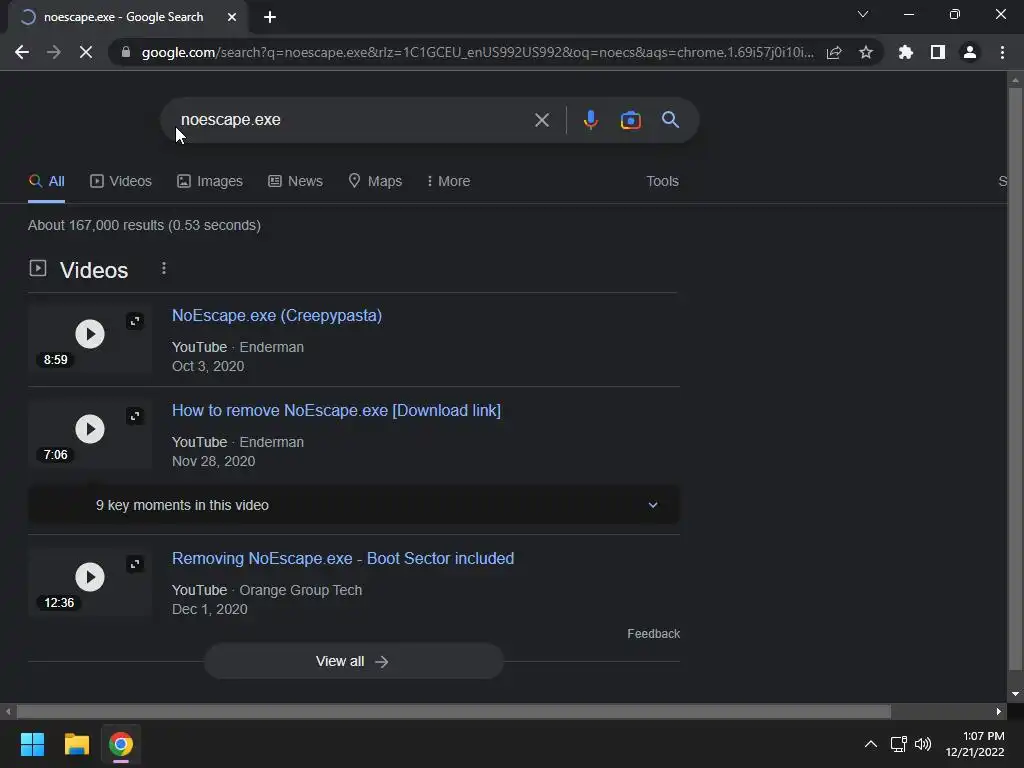Click the View all videos button

coord(353,661)
